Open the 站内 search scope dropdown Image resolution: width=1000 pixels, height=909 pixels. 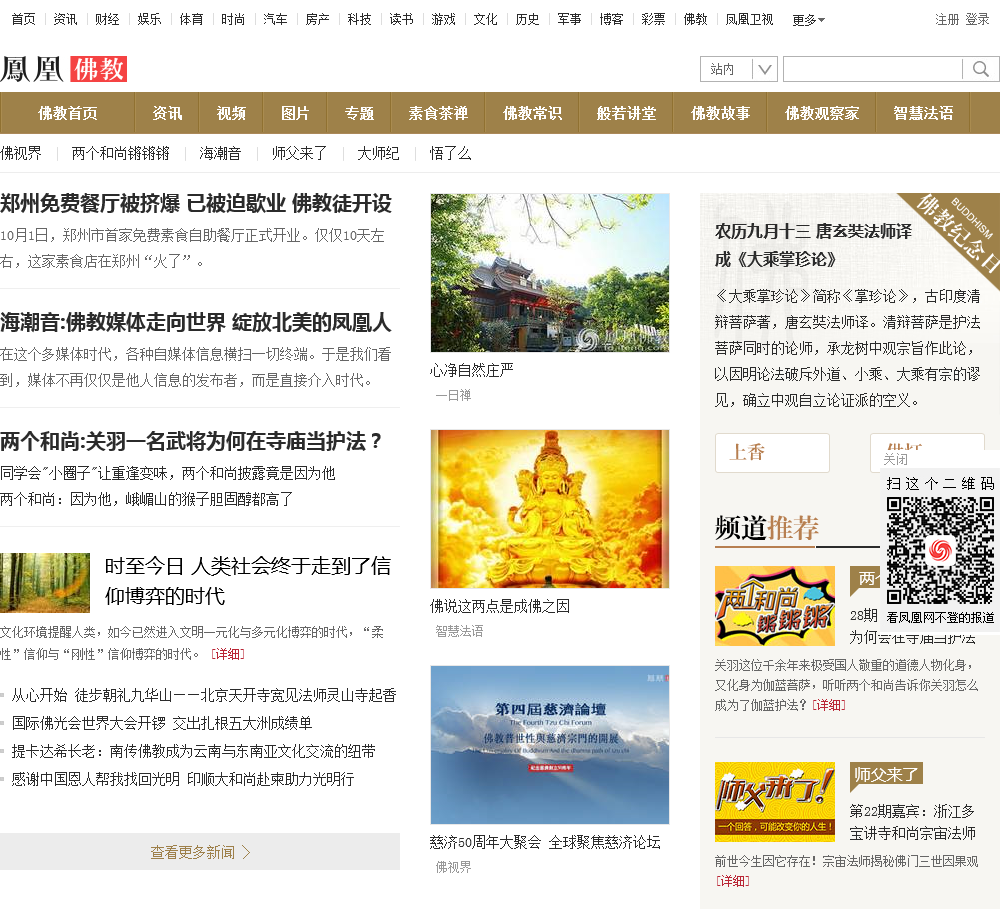739,69
